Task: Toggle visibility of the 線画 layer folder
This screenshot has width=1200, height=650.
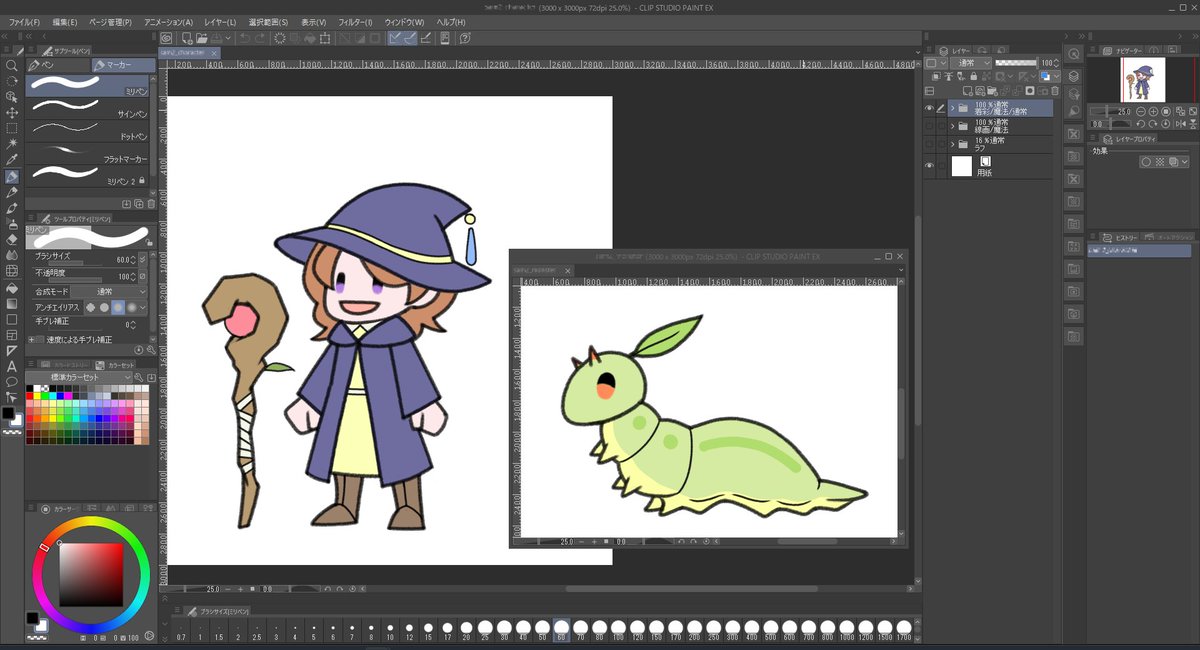Action: 929,126
